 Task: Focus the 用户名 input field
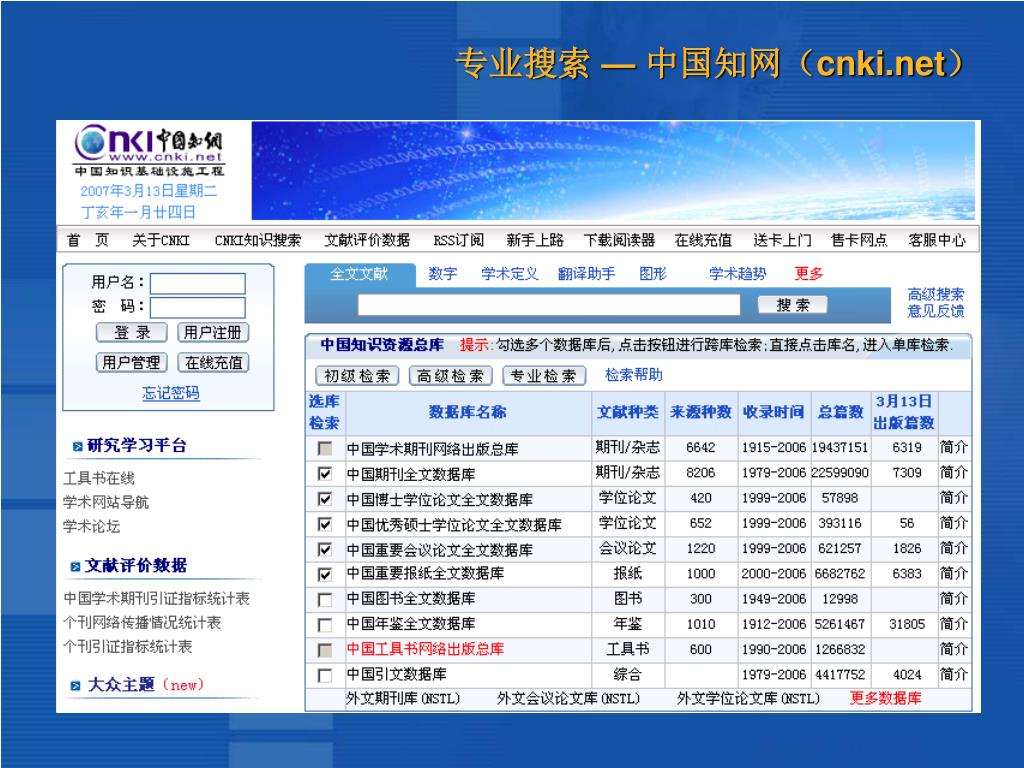[198, 284]
